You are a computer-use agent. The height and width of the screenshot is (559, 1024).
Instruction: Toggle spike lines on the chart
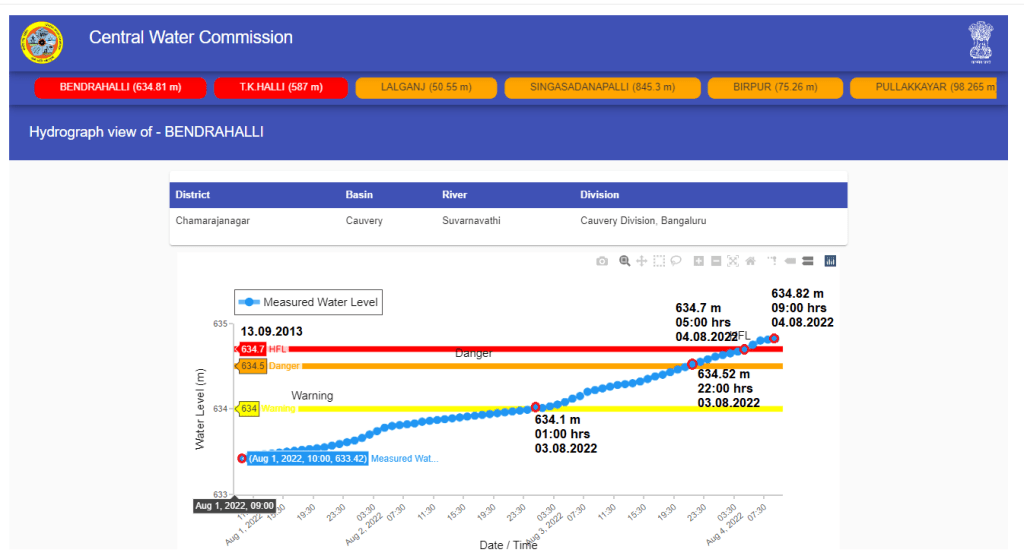point(772,261)
